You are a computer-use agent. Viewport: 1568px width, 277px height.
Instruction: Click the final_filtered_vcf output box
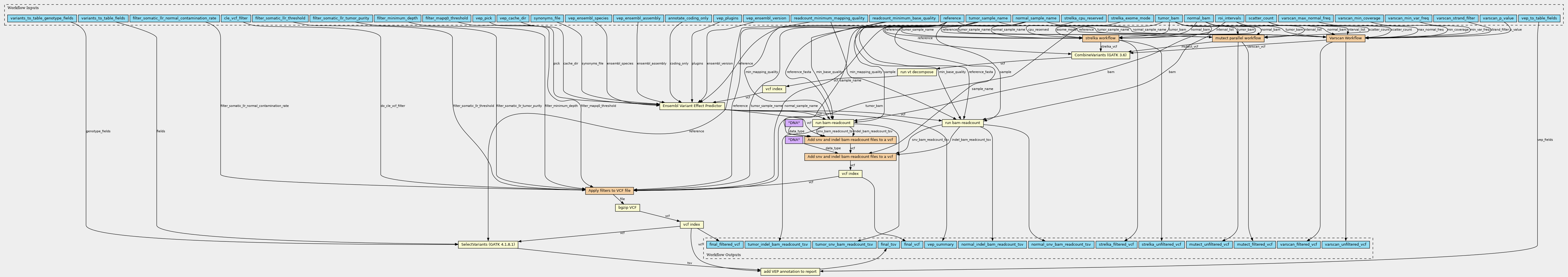click(x=723, y=245)
